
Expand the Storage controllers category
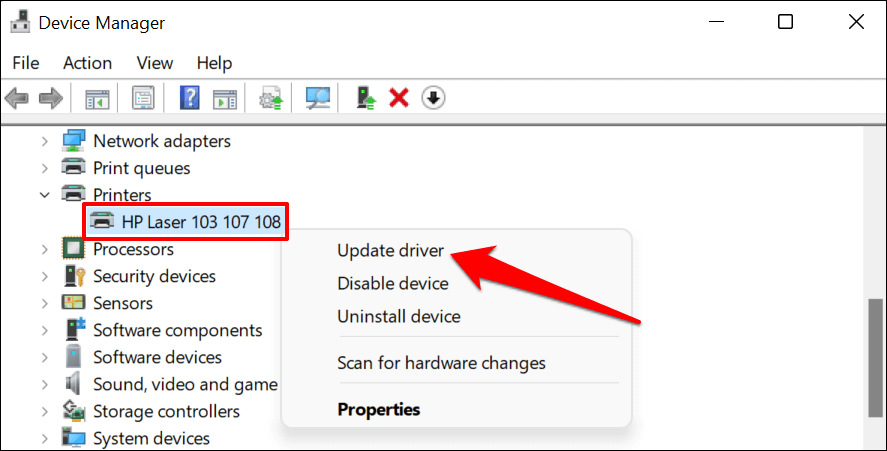pyautogui.click(x=45, y=412)
